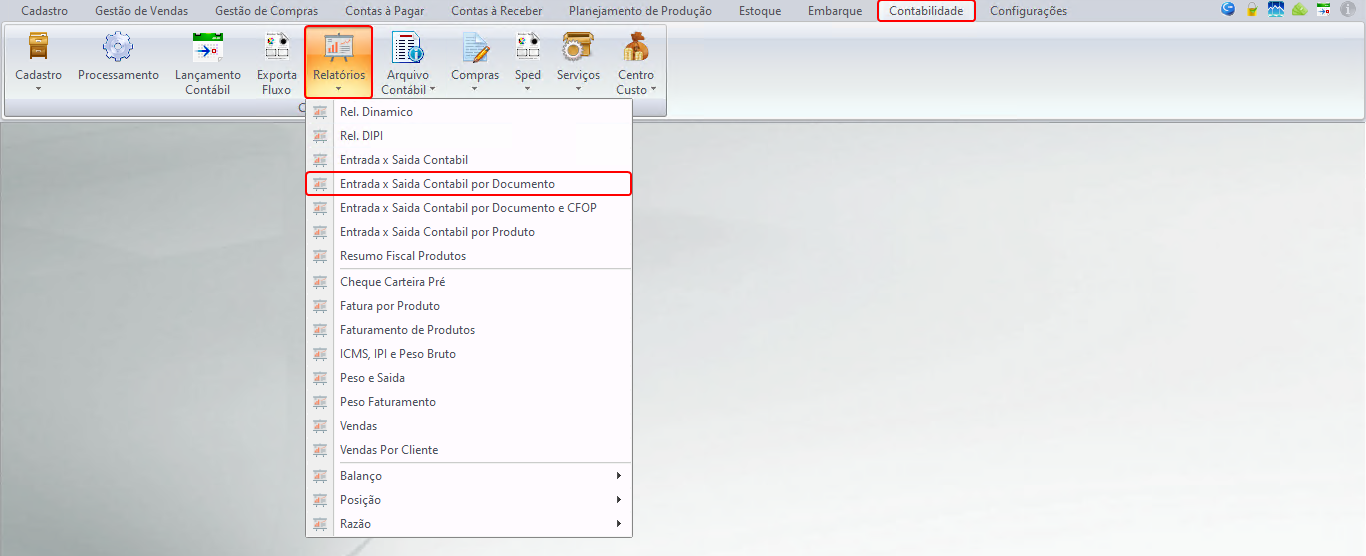Screen dimensions: 1366x556
Task: Click the yellow padlock icon in top bar
Action: click(1251, 10)
